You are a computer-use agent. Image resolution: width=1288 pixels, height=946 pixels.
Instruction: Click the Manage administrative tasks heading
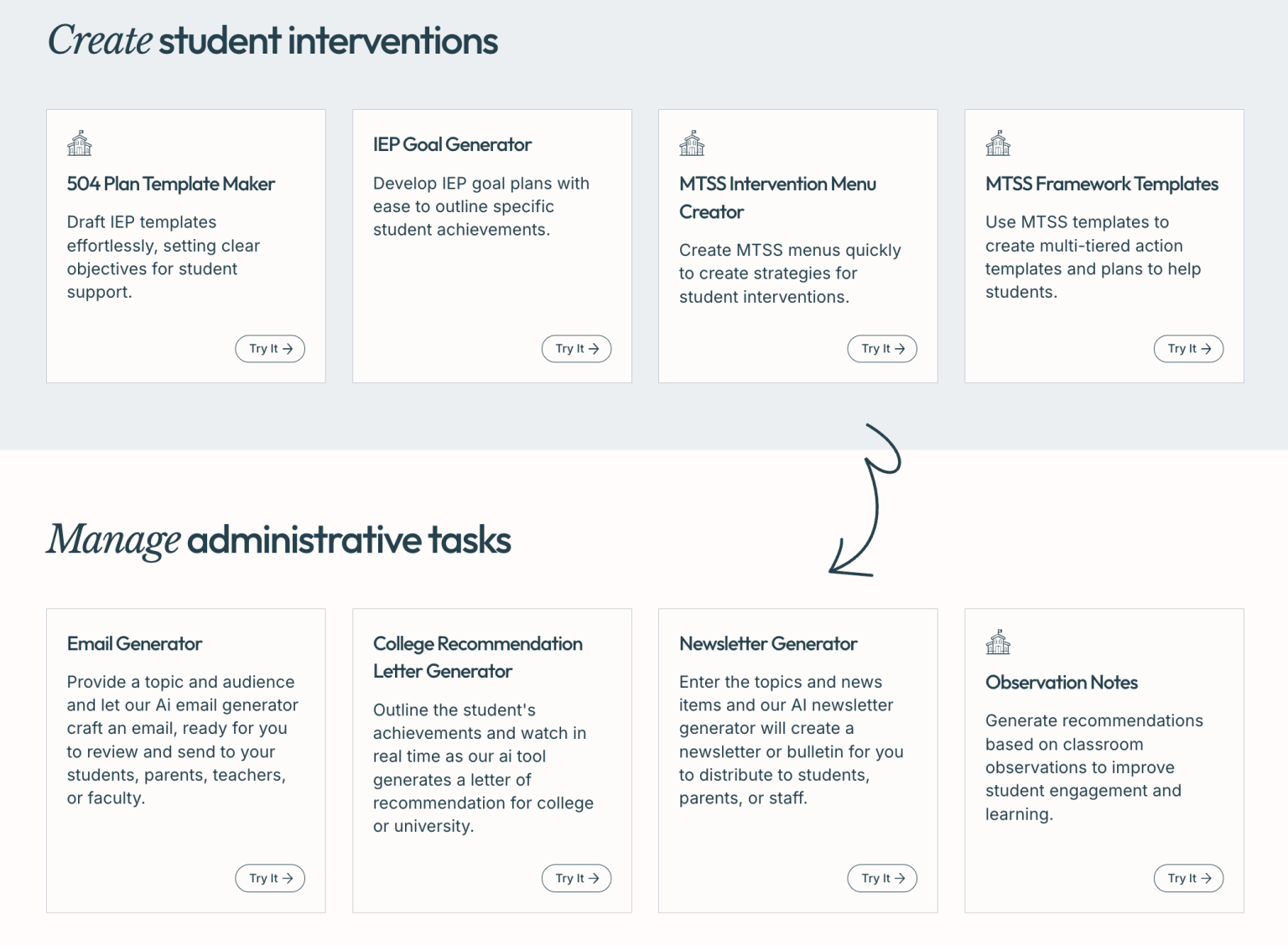pyautogui.click(x=279, y=540)
